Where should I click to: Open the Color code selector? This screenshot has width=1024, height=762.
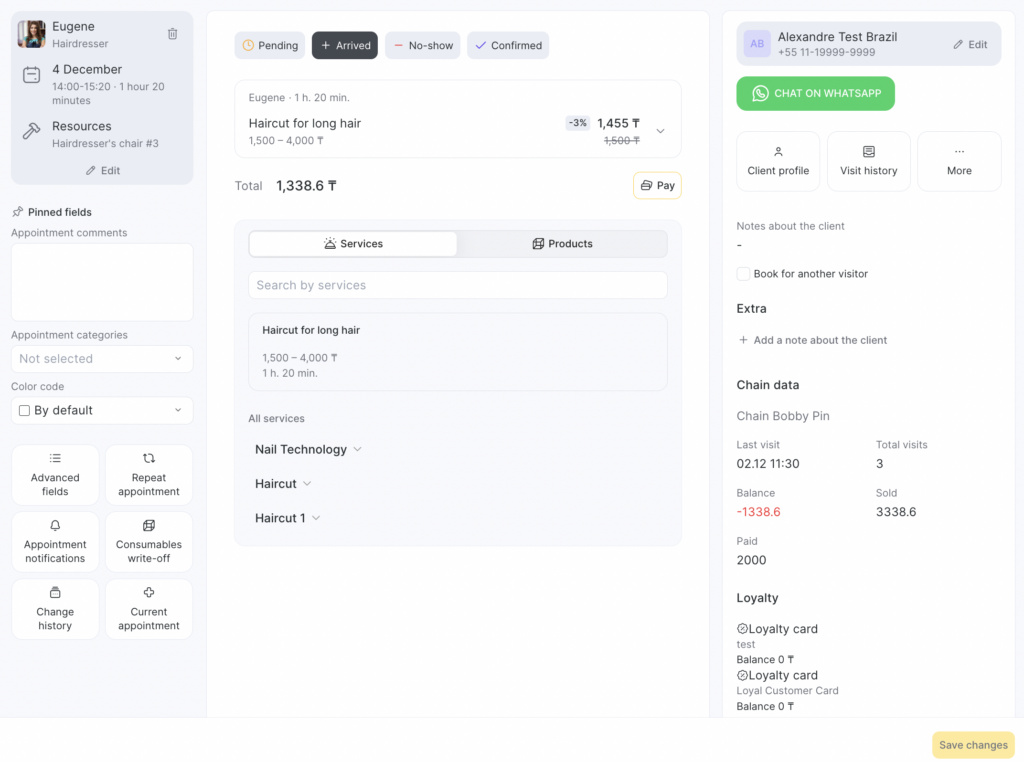[102, 411]
